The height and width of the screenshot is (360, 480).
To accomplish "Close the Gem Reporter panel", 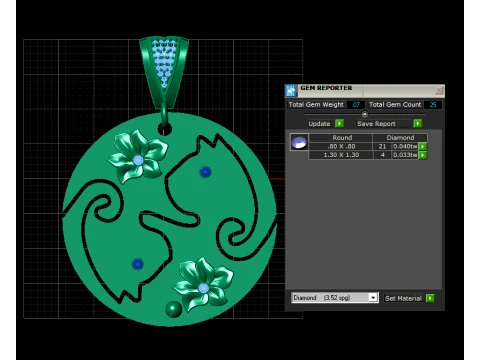I will 439,90.
